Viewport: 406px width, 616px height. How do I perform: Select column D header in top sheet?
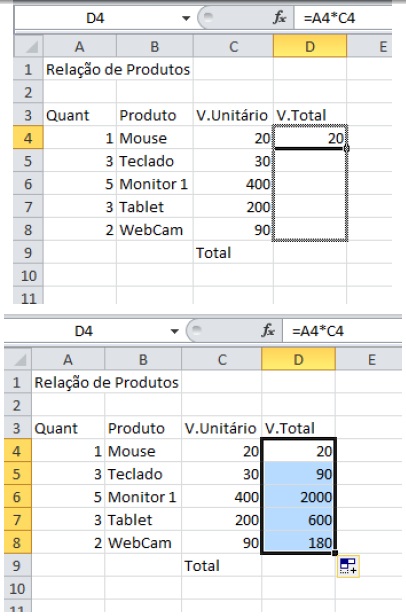pos(310,46)
